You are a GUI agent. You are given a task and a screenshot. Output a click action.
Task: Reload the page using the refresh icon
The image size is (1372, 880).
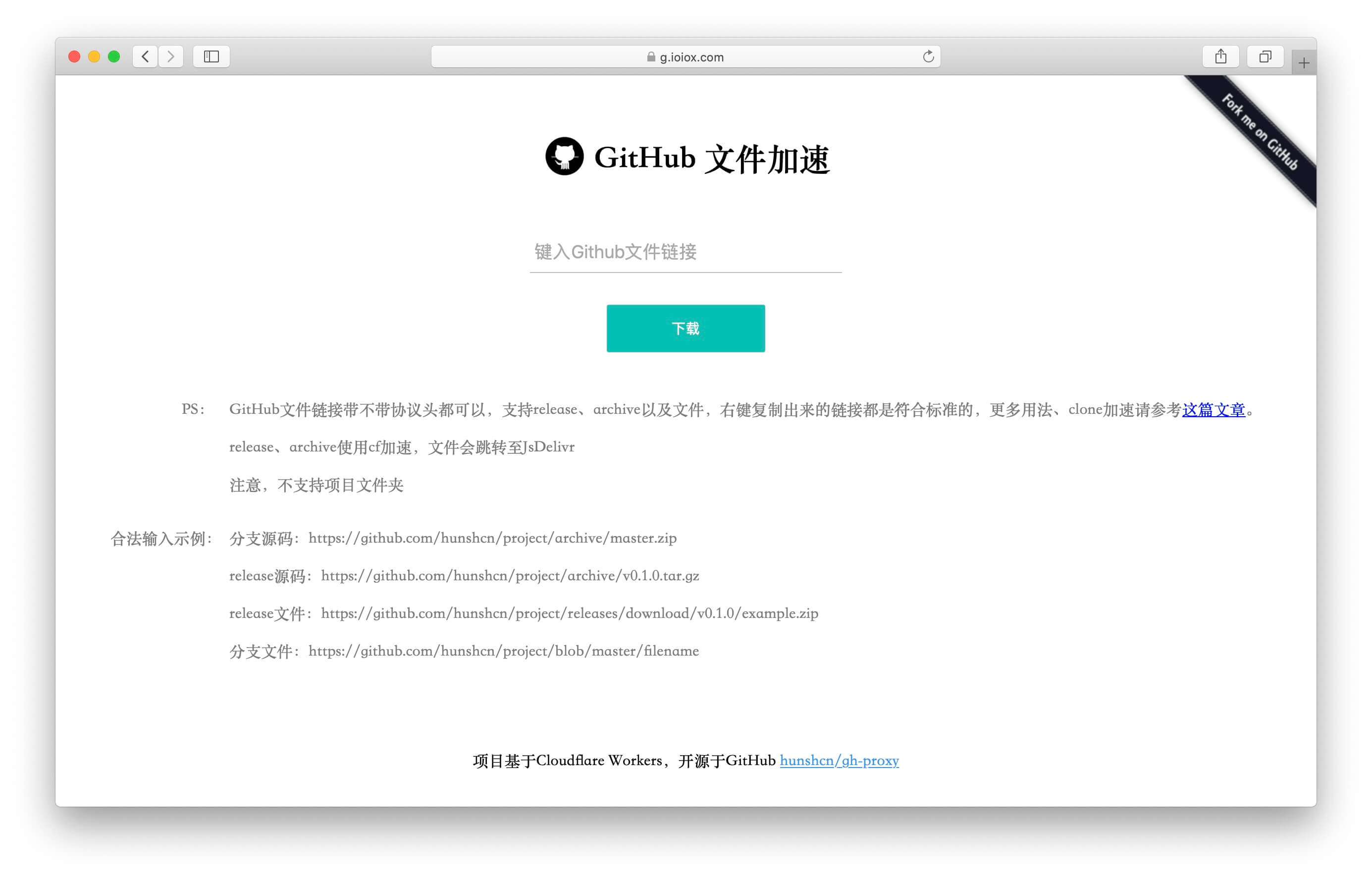pos(928,56)
